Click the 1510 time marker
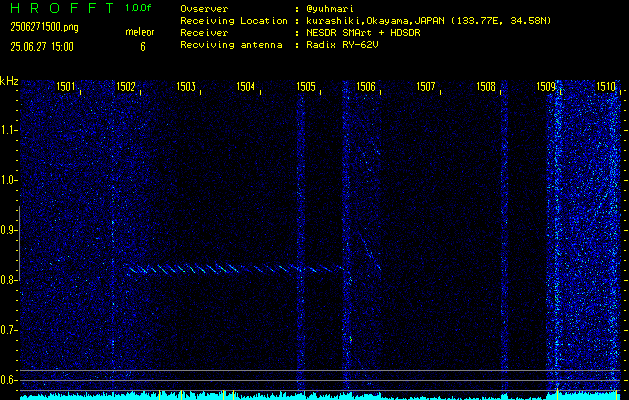 tap(606, 86)
